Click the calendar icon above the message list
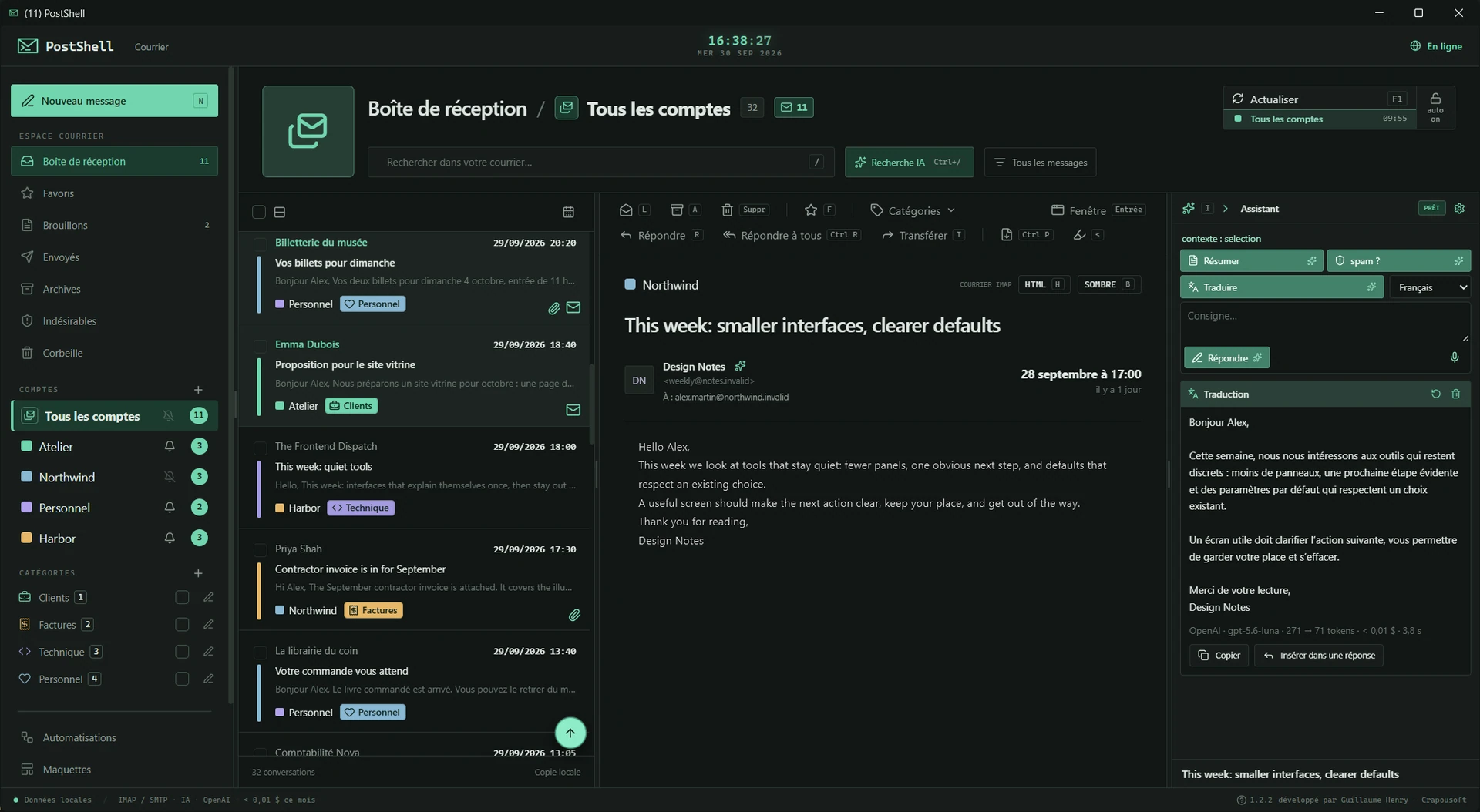 (568, 212)
